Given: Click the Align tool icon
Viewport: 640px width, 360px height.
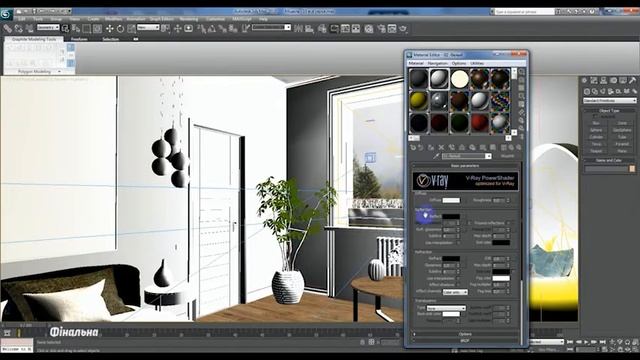Looking at the screenshot, I should point(309,29).
